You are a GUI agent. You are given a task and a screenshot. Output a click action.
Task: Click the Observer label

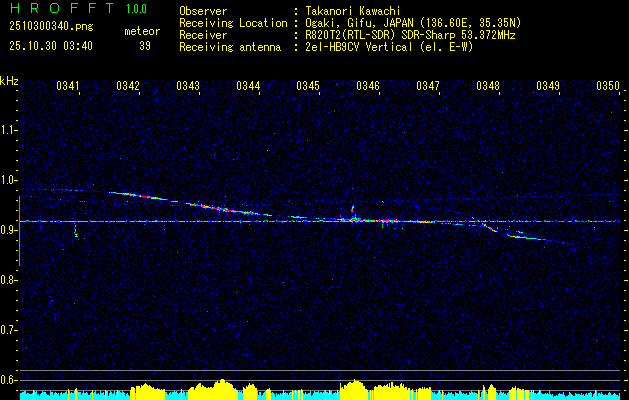[x=203, y=11]
